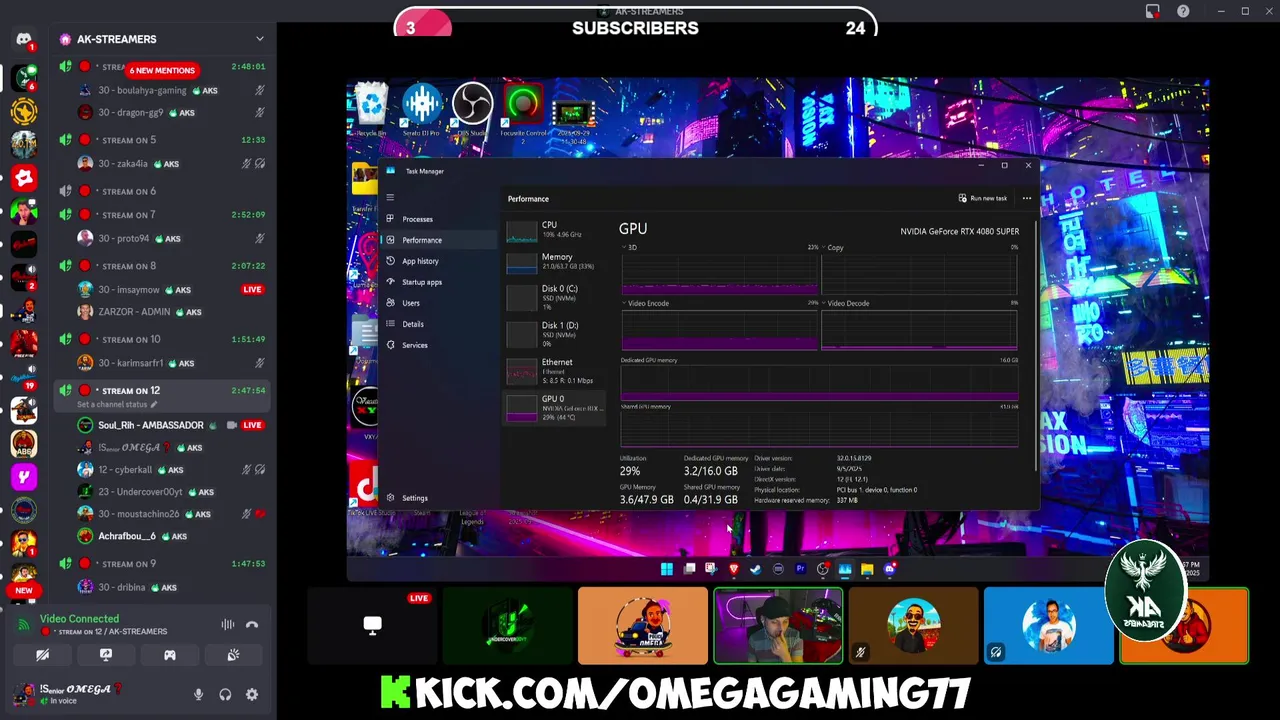Image resolution: width=1280 pixels, height=720 pixels.
Task: Join the Stream on 8 voice channel
Action: (x=160, y=266)
